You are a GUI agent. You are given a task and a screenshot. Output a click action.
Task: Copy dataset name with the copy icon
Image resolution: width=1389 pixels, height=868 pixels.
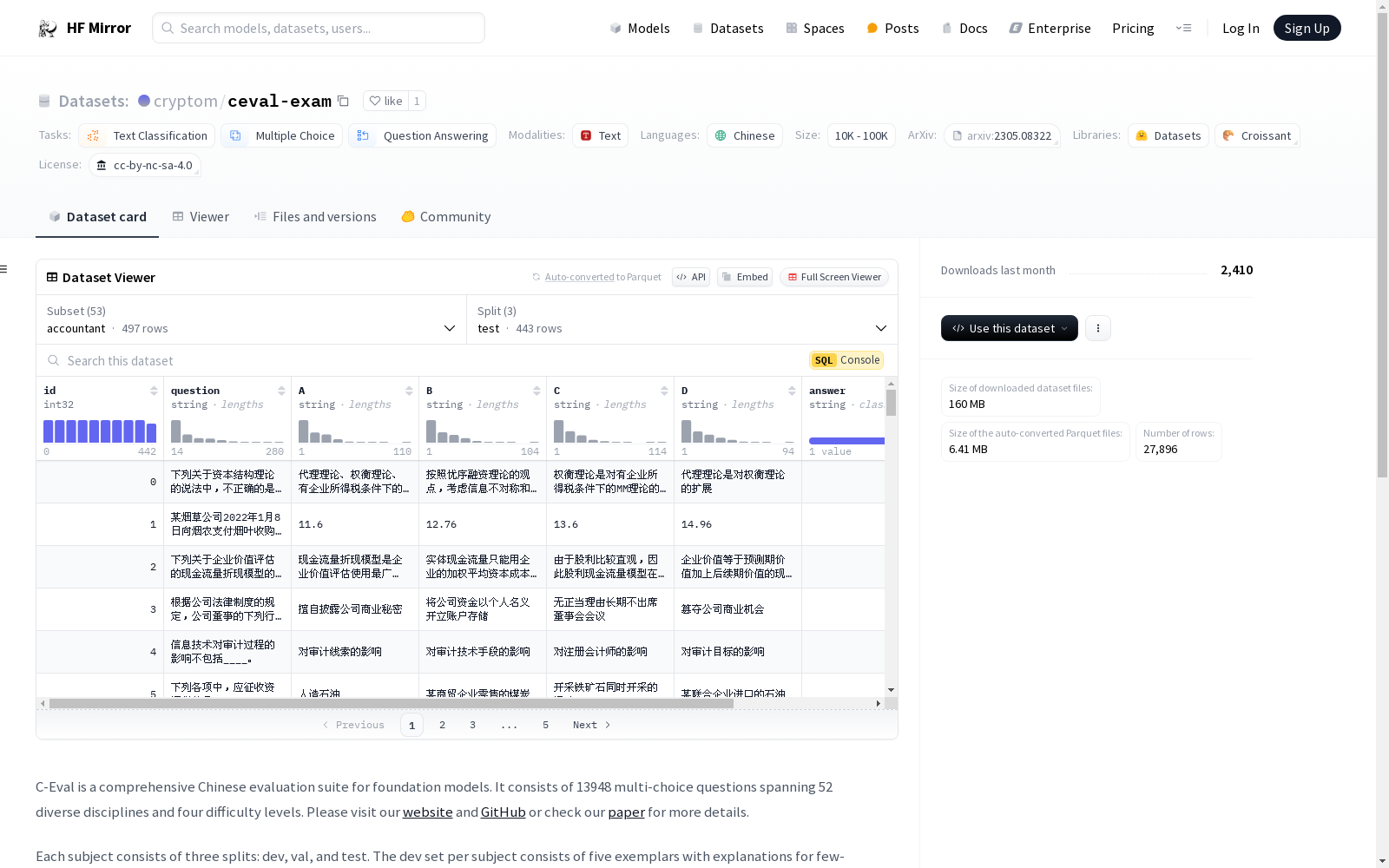[343, 101]
